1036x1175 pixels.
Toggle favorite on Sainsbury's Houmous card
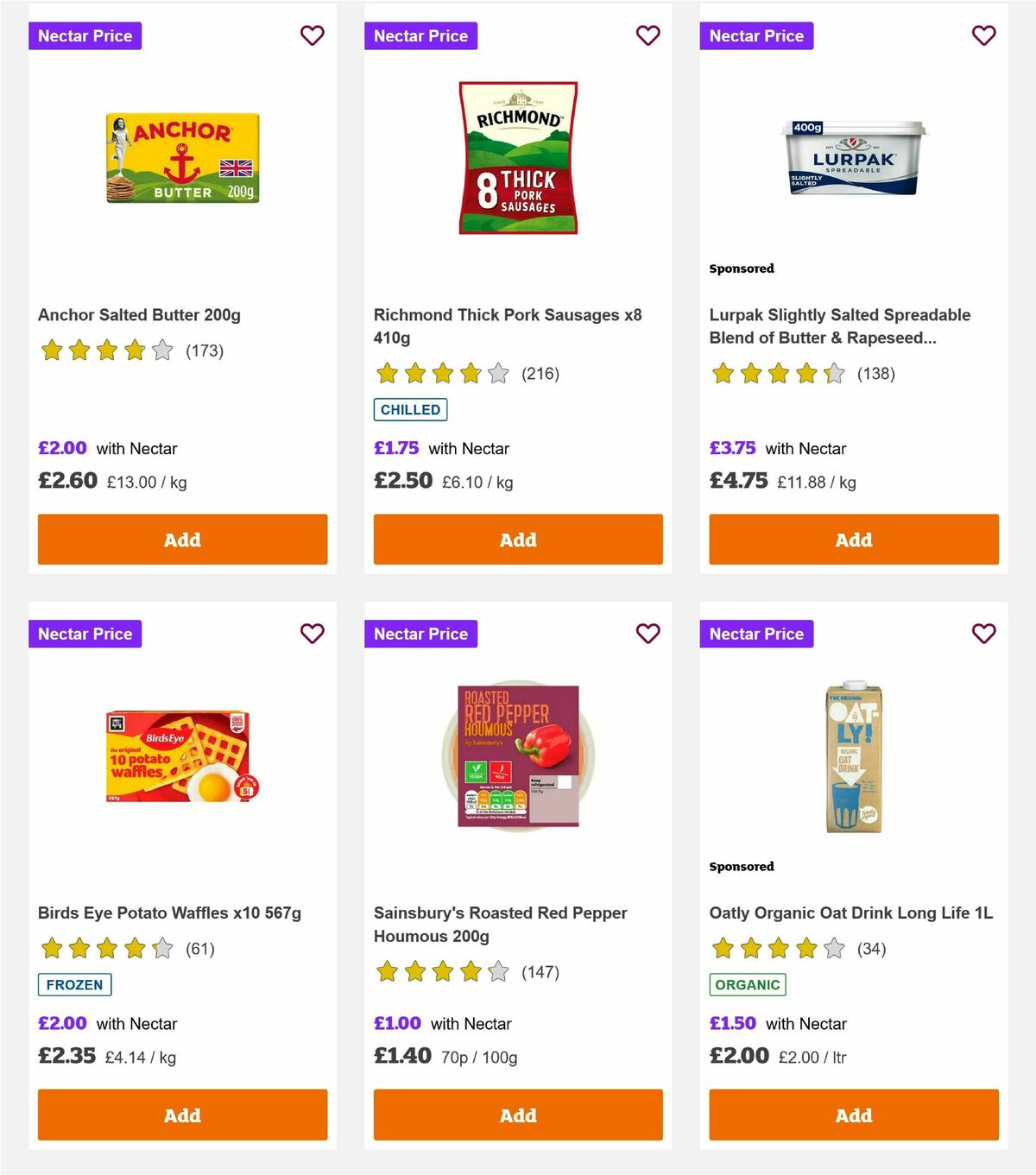[x=647, y=633]
